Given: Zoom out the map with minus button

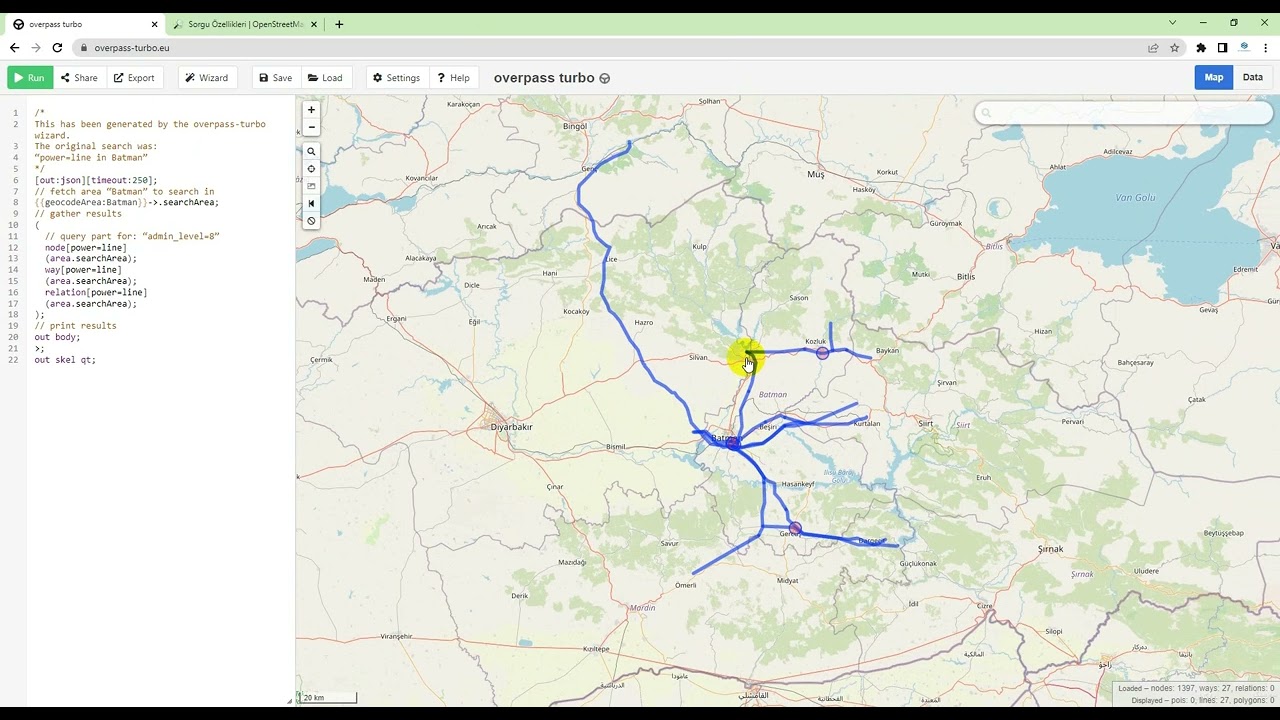Looking at the screenshot, I should [311, 127].
